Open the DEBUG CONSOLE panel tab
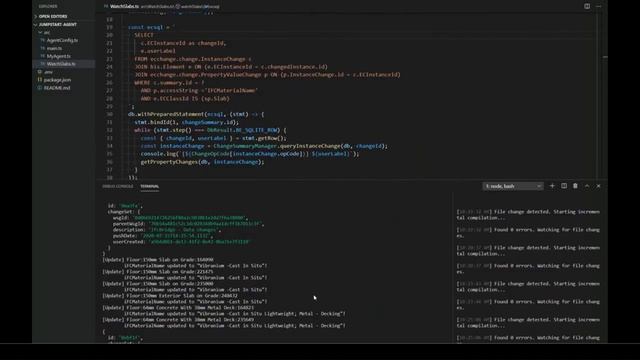 [x=118, y=186]
